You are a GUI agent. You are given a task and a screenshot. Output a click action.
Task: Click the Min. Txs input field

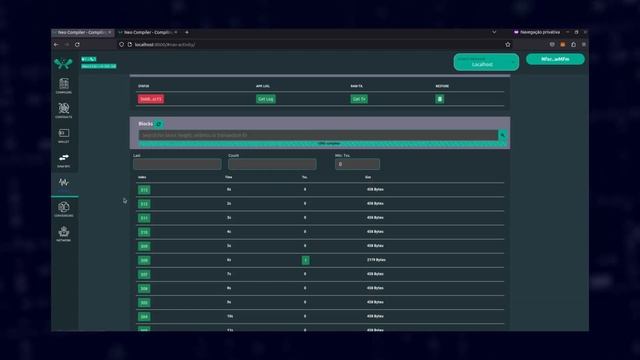(x=357, y=164)
